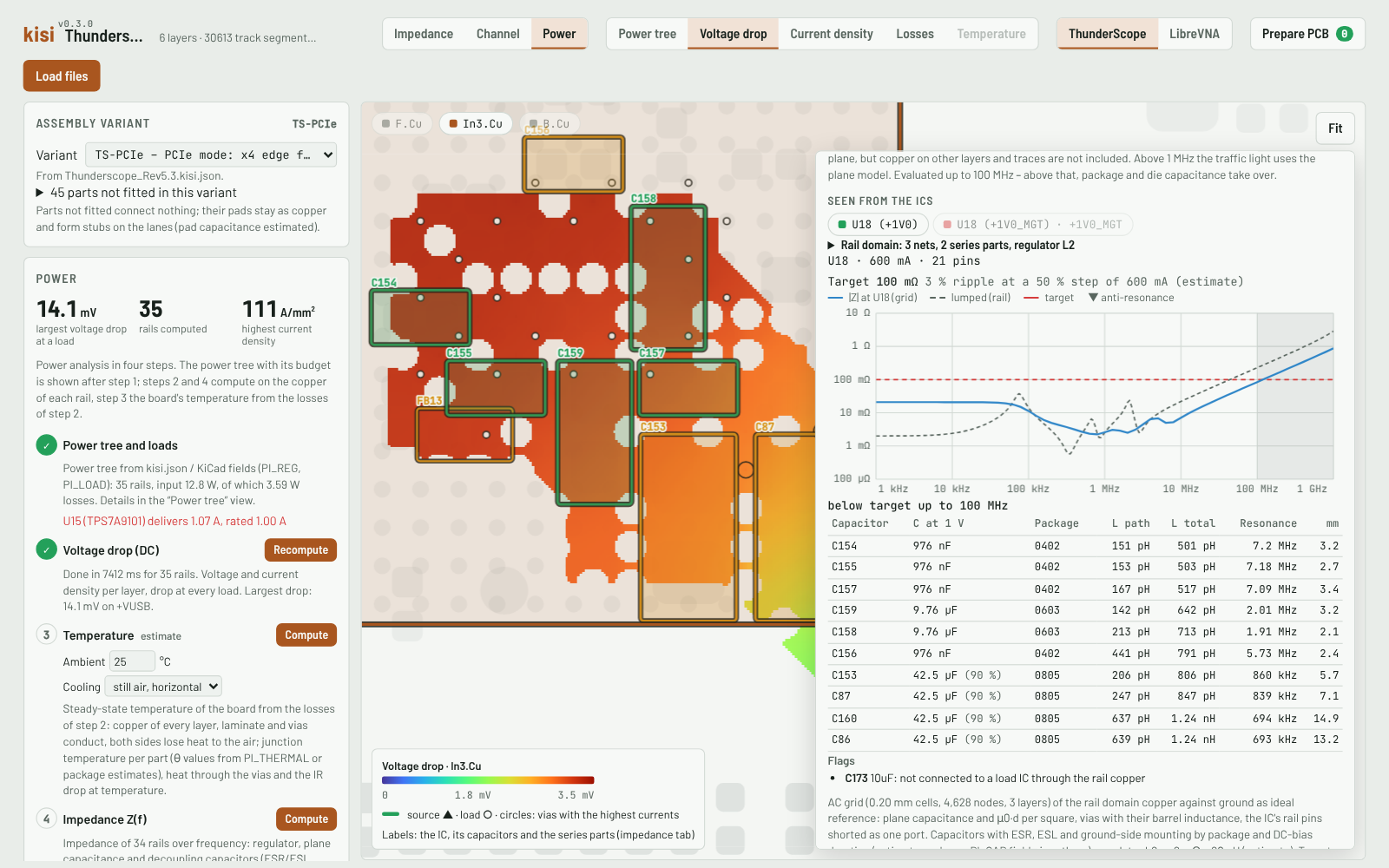
Task: Select the ThunderScope tab
Action: 1107,34
